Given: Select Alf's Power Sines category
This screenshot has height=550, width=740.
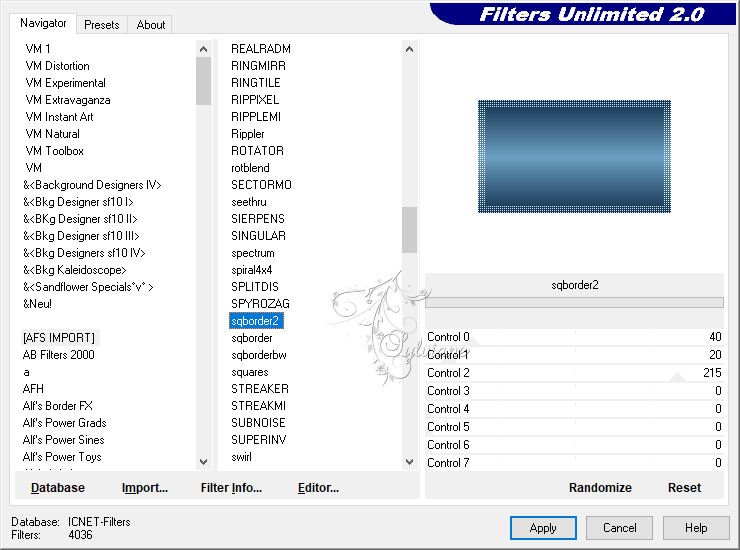Looking at the screenshot, I should pos(63,440).
